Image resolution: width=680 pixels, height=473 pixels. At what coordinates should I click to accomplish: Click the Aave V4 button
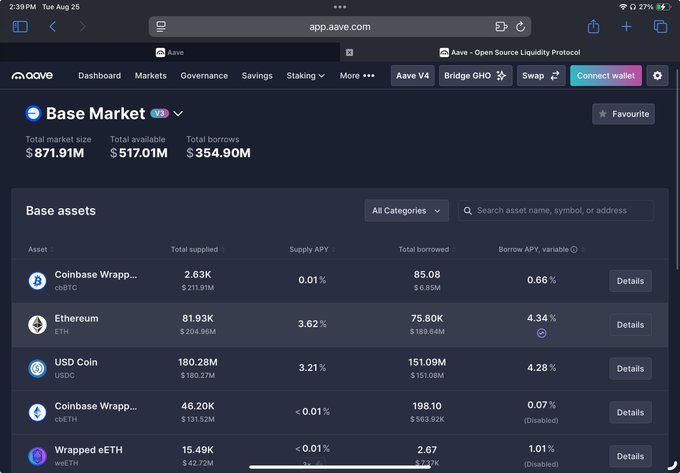coord(412,75)
